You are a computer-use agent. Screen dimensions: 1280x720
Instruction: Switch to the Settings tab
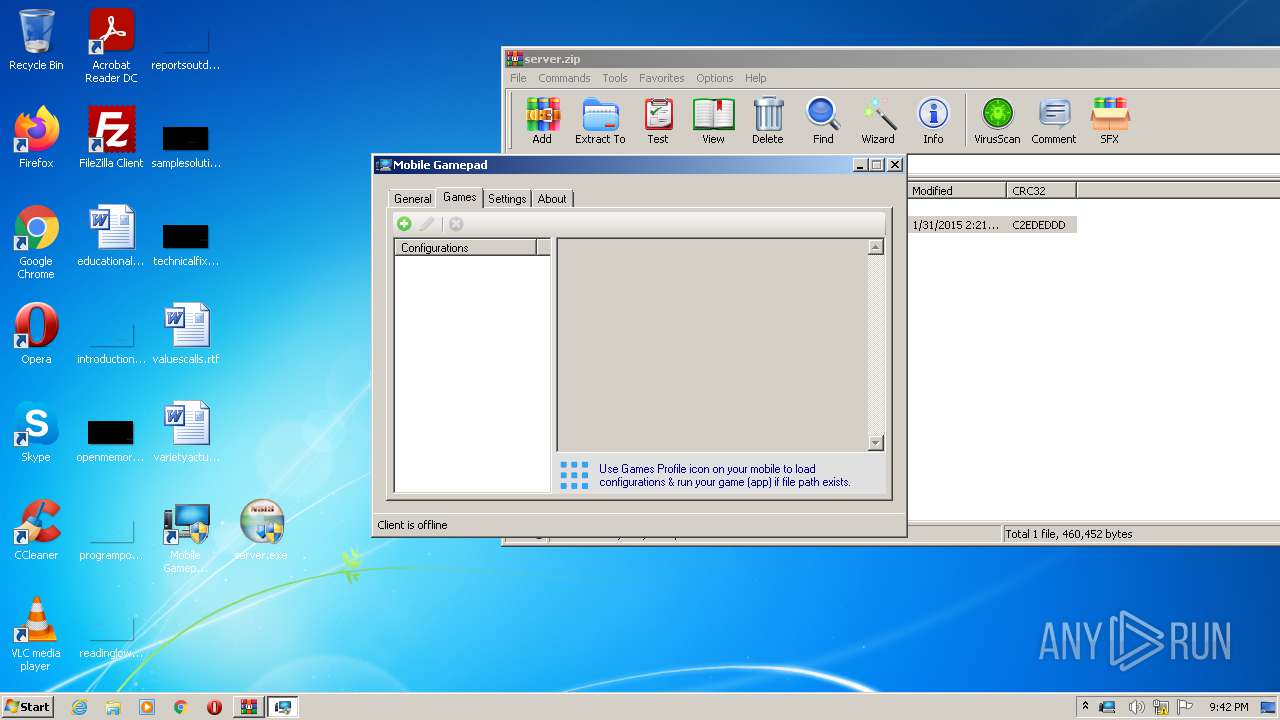pos(507,199)
